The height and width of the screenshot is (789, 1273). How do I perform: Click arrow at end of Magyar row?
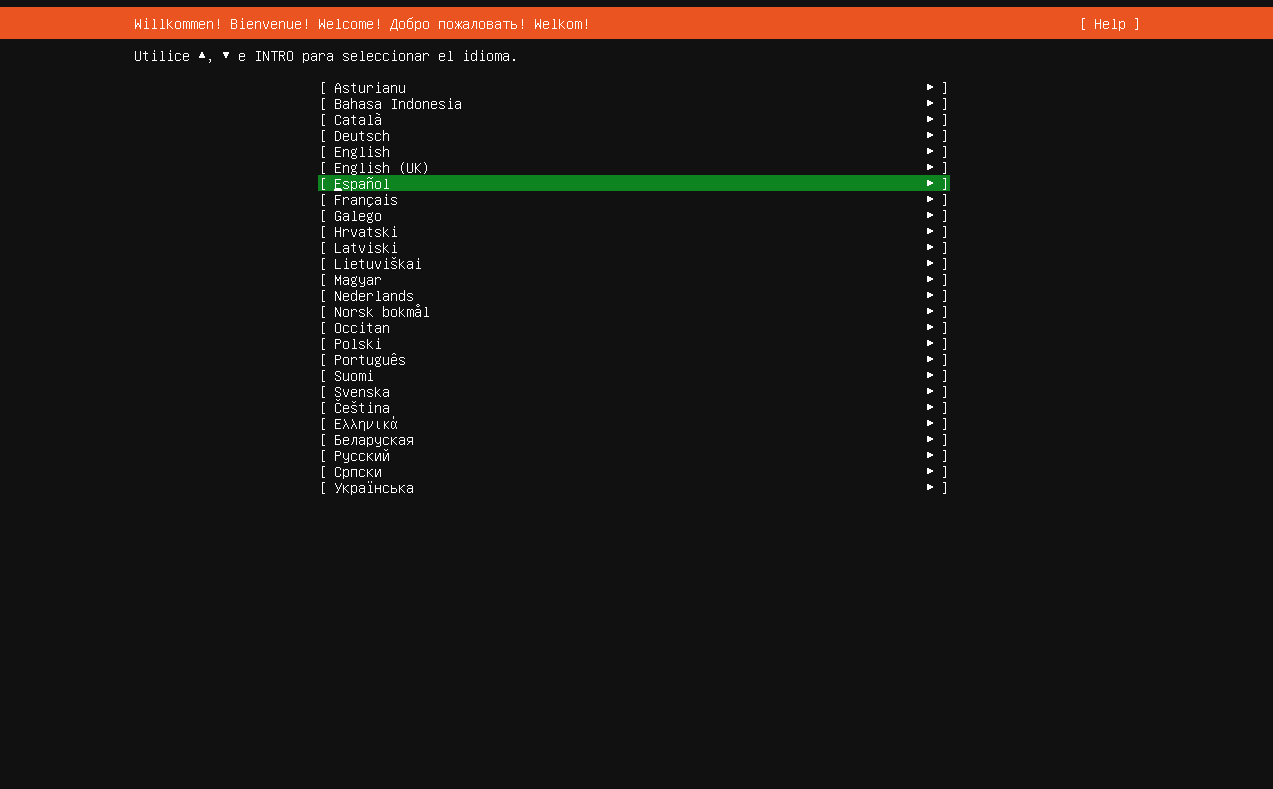click(930, 279)
